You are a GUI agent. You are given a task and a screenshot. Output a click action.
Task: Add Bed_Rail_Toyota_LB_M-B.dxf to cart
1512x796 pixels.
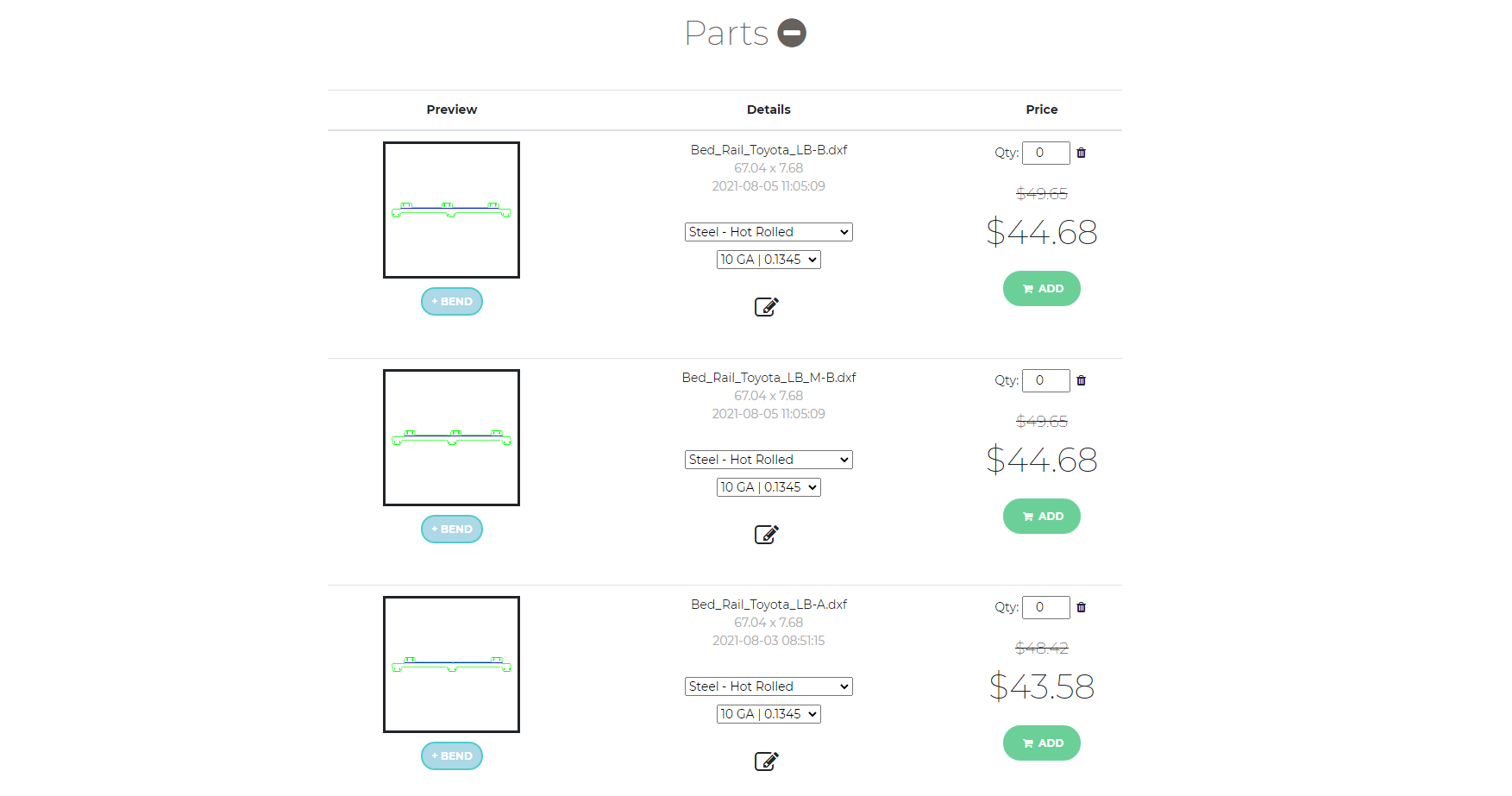(x=1041, y=517)
